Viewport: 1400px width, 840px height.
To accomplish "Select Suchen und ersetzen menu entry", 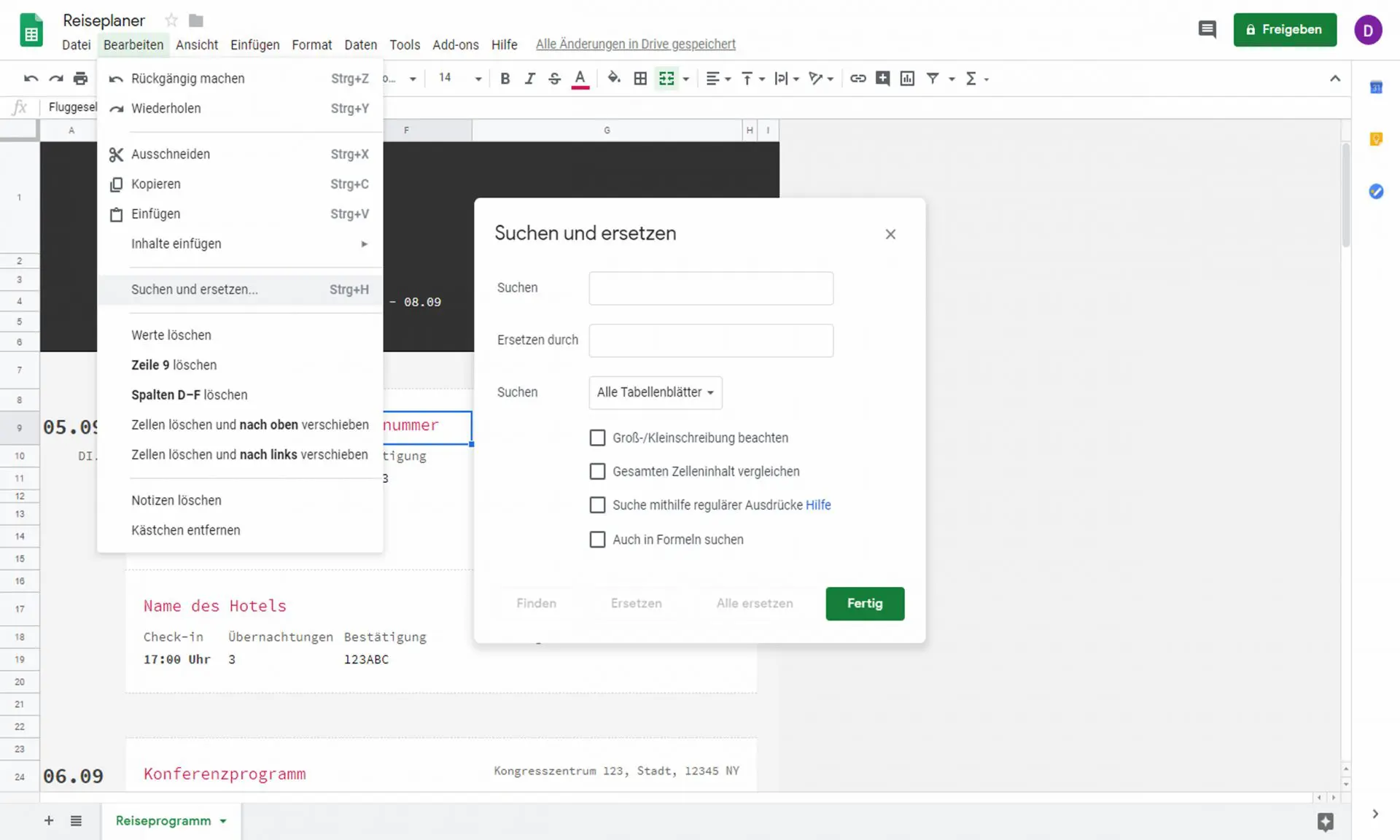I will [240, 289].
